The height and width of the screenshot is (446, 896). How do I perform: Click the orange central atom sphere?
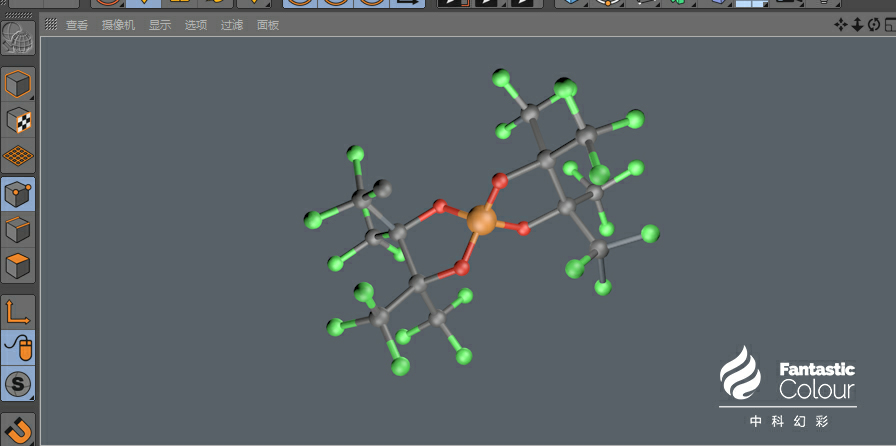click(482, 220)
